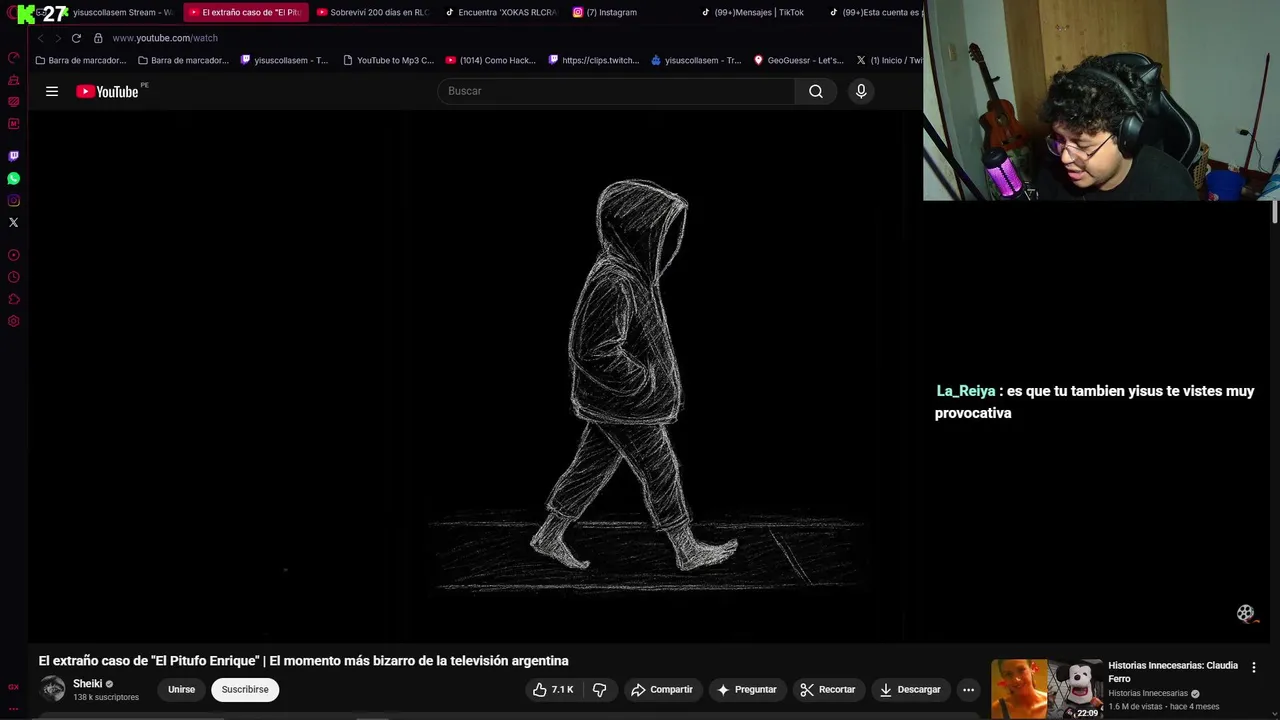1280x720 pixels.
Task: Click the www.youtube.com/watch address bar
Action: [x=165, y=38]
